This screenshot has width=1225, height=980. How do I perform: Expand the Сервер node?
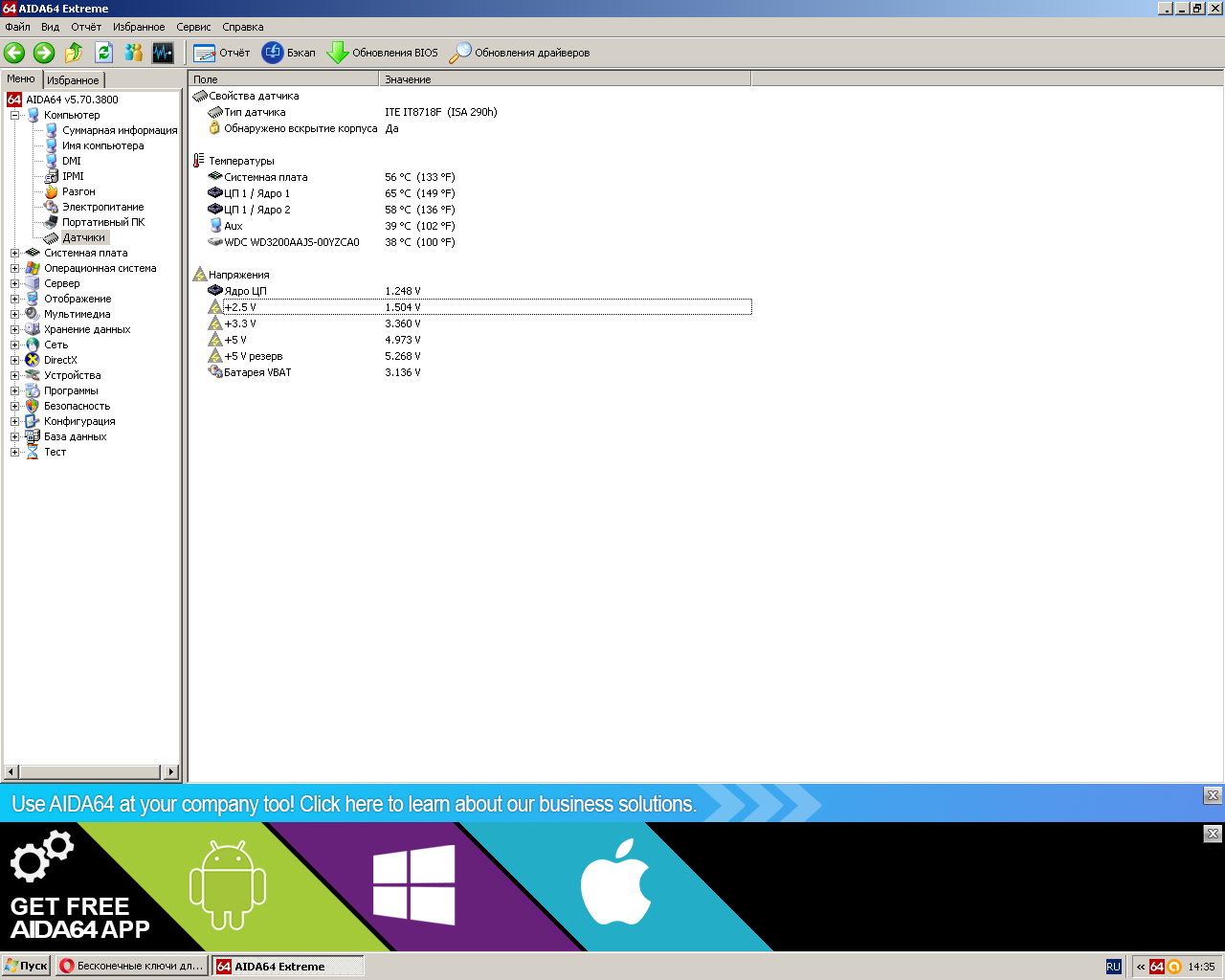14,283
